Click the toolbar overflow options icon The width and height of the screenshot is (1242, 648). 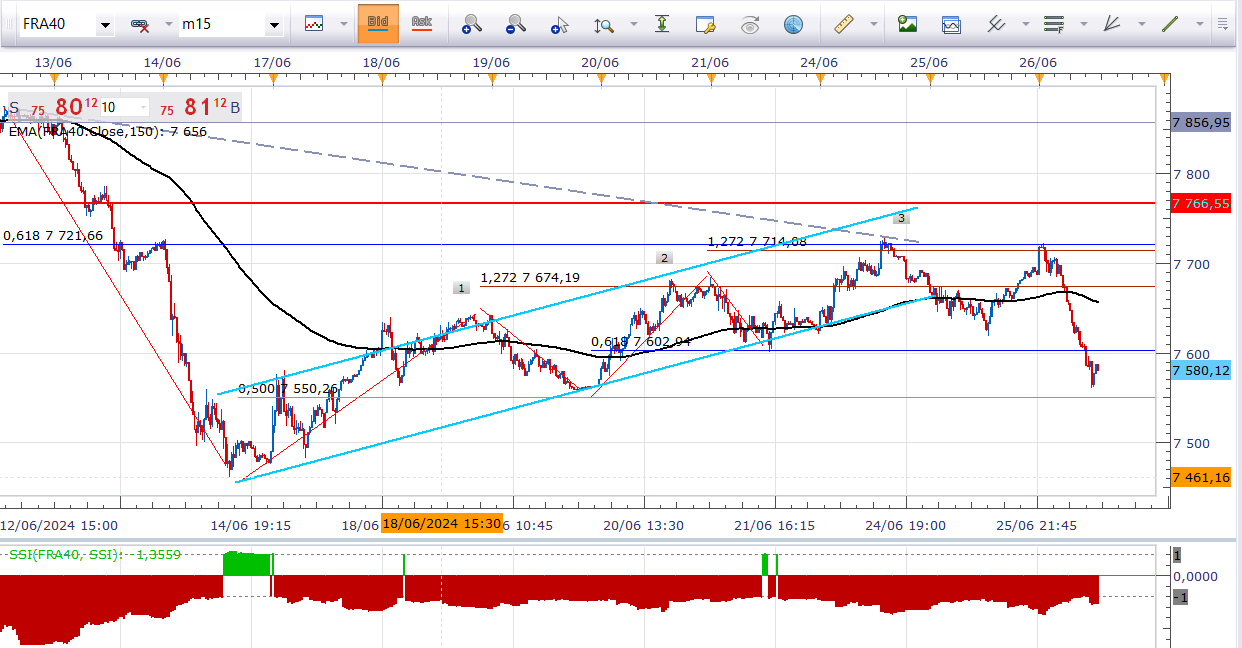point(1220,24)
